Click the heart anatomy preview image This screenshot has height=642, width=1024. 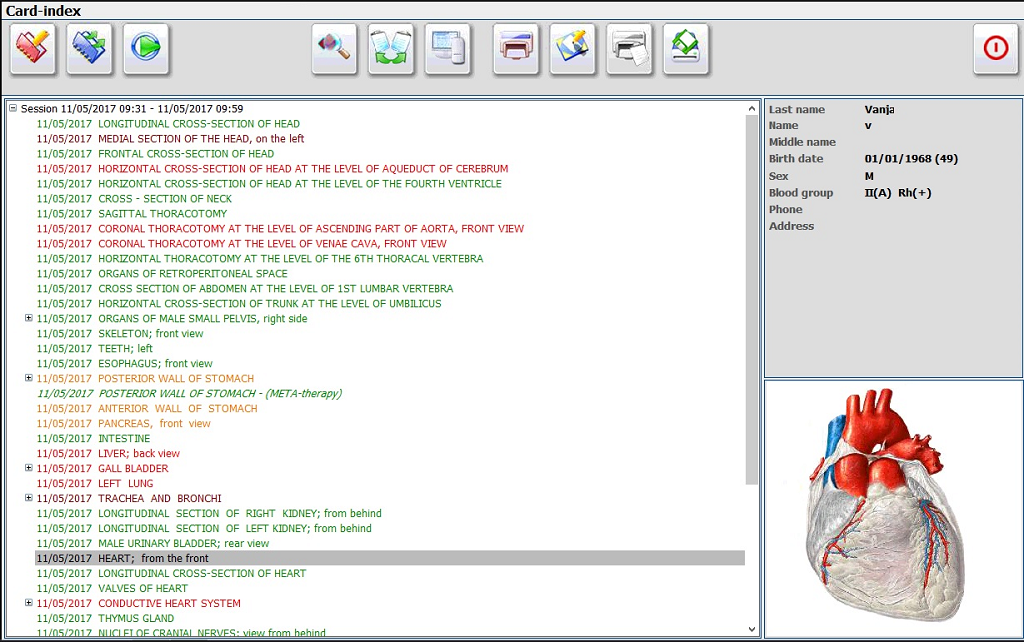click(893, 508)
